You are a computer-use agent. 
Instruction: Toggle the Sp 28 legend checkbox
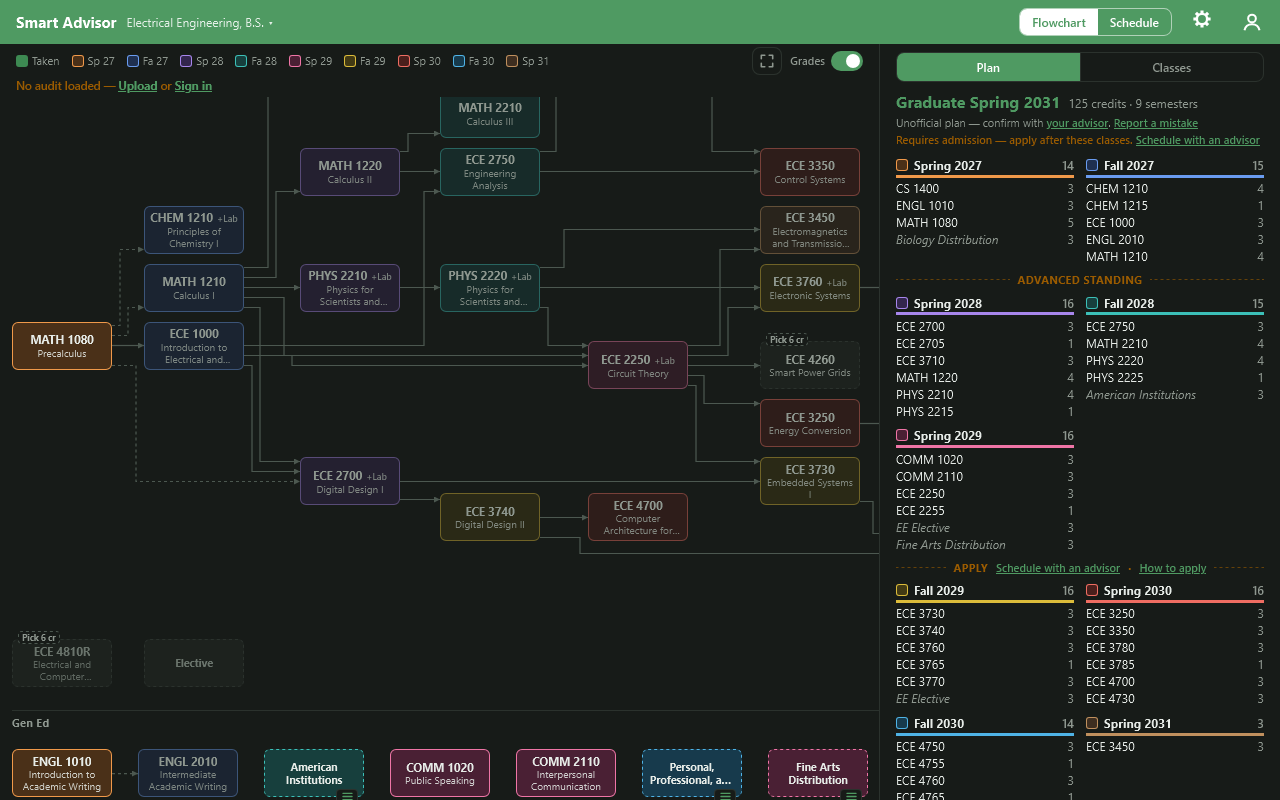(186, 61)
